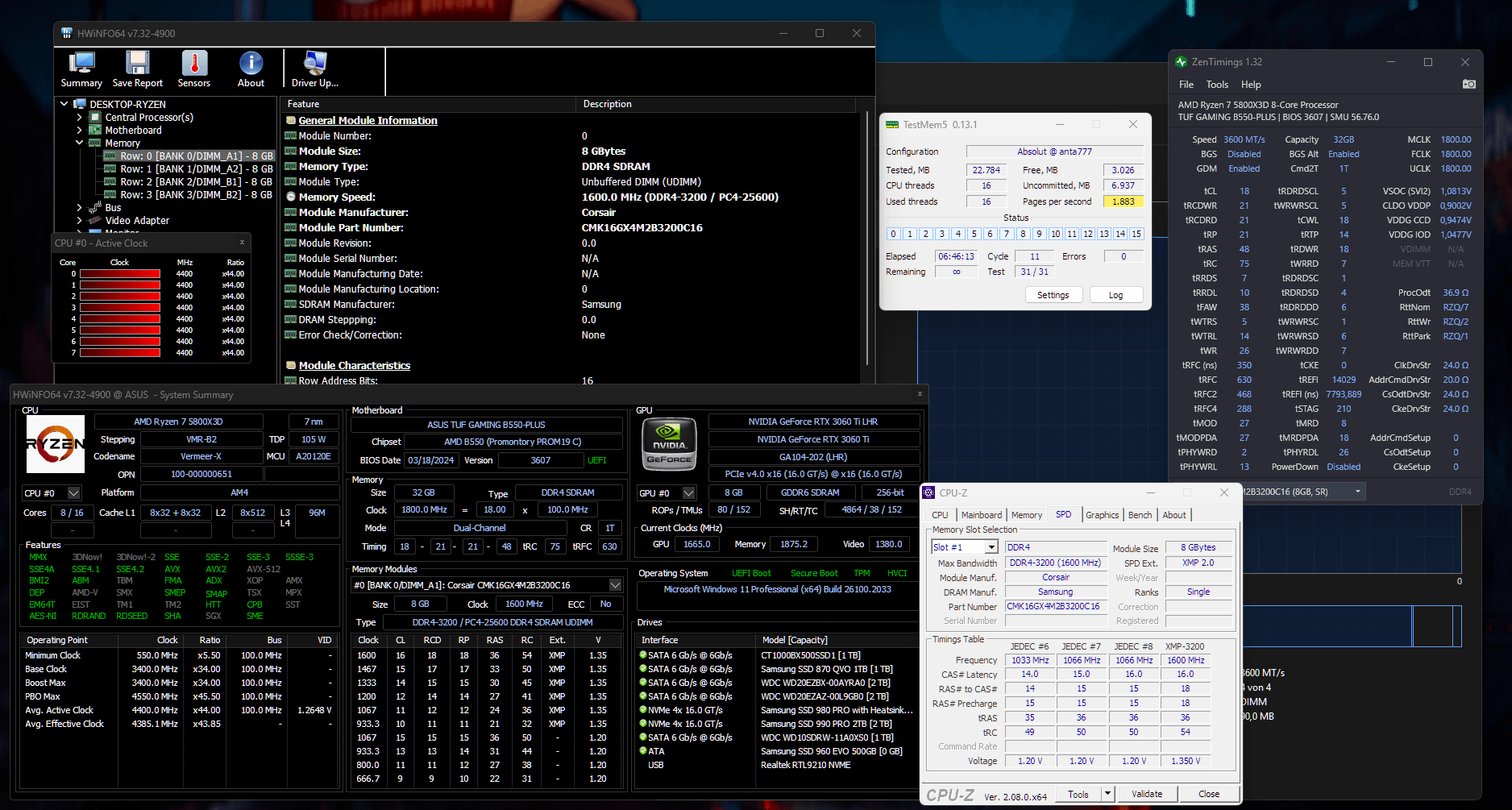Open the CPU #0 selector dropdown
Image resolution: width=1512 pixels, height=810 pixels.
(74, 492)
